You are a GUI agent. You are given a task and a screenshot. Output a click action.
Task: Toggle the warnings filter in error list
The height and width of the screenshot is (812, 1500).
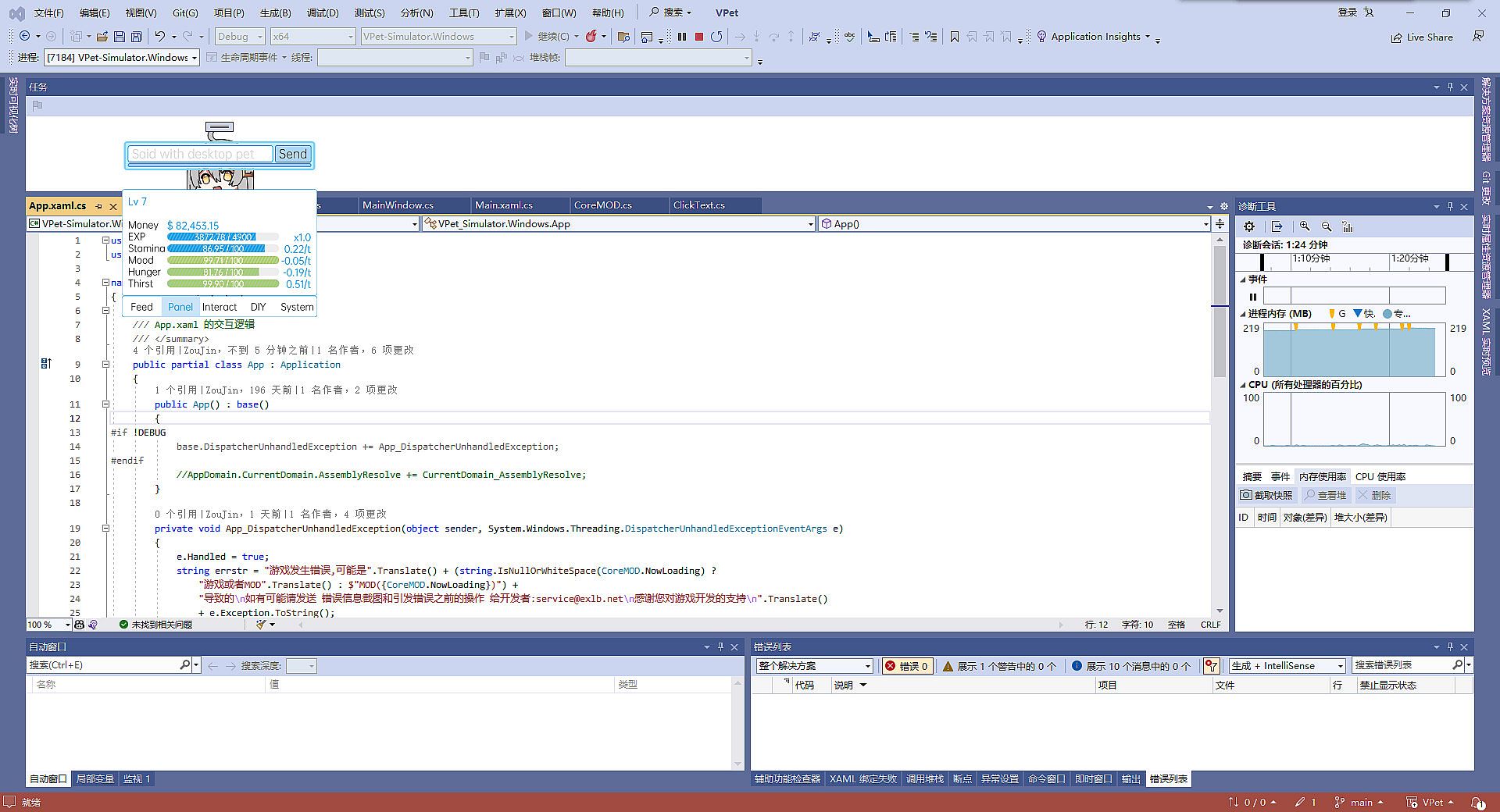[998, 666]
